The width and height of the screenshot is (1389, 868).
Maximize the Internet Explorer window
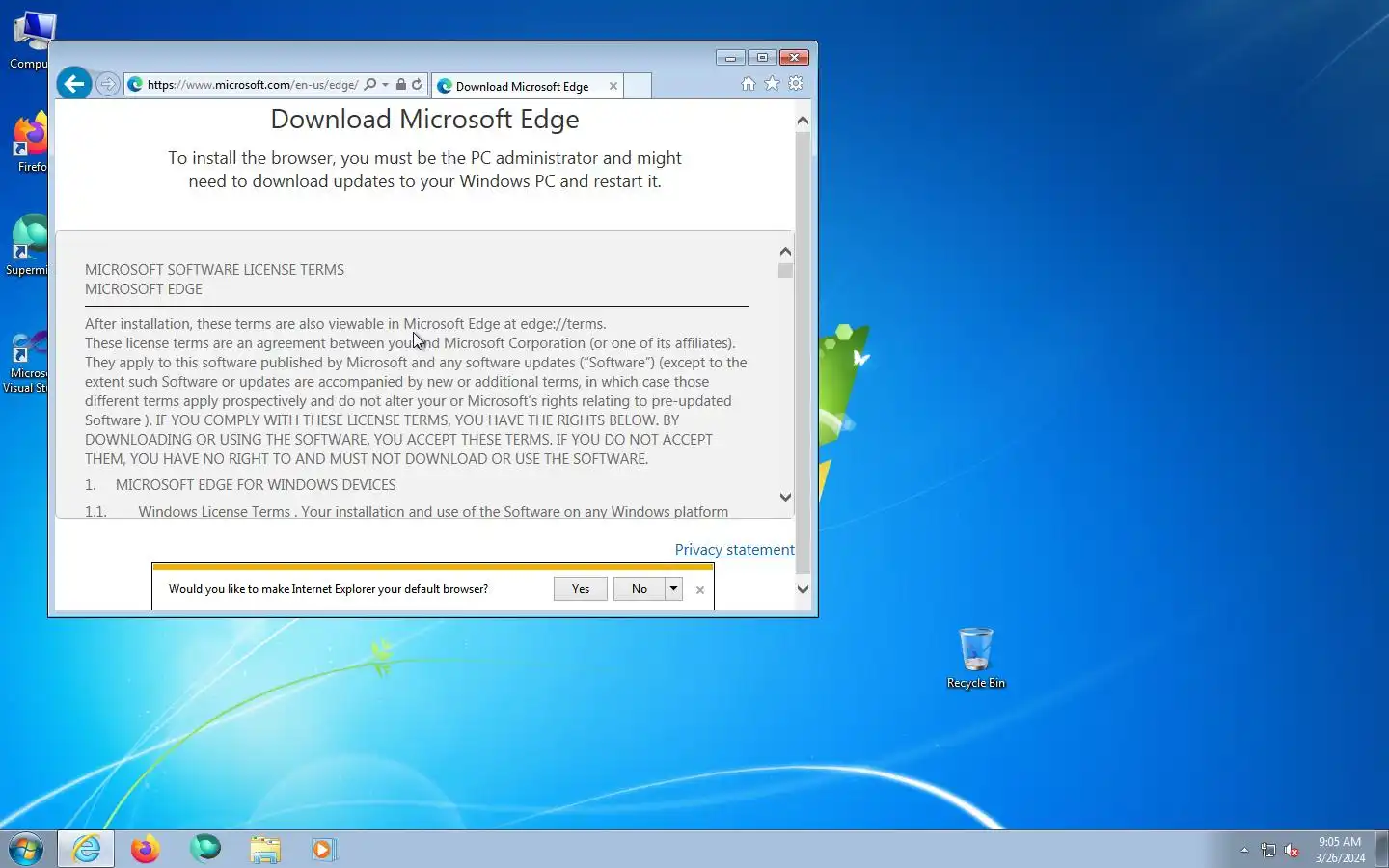762,58
